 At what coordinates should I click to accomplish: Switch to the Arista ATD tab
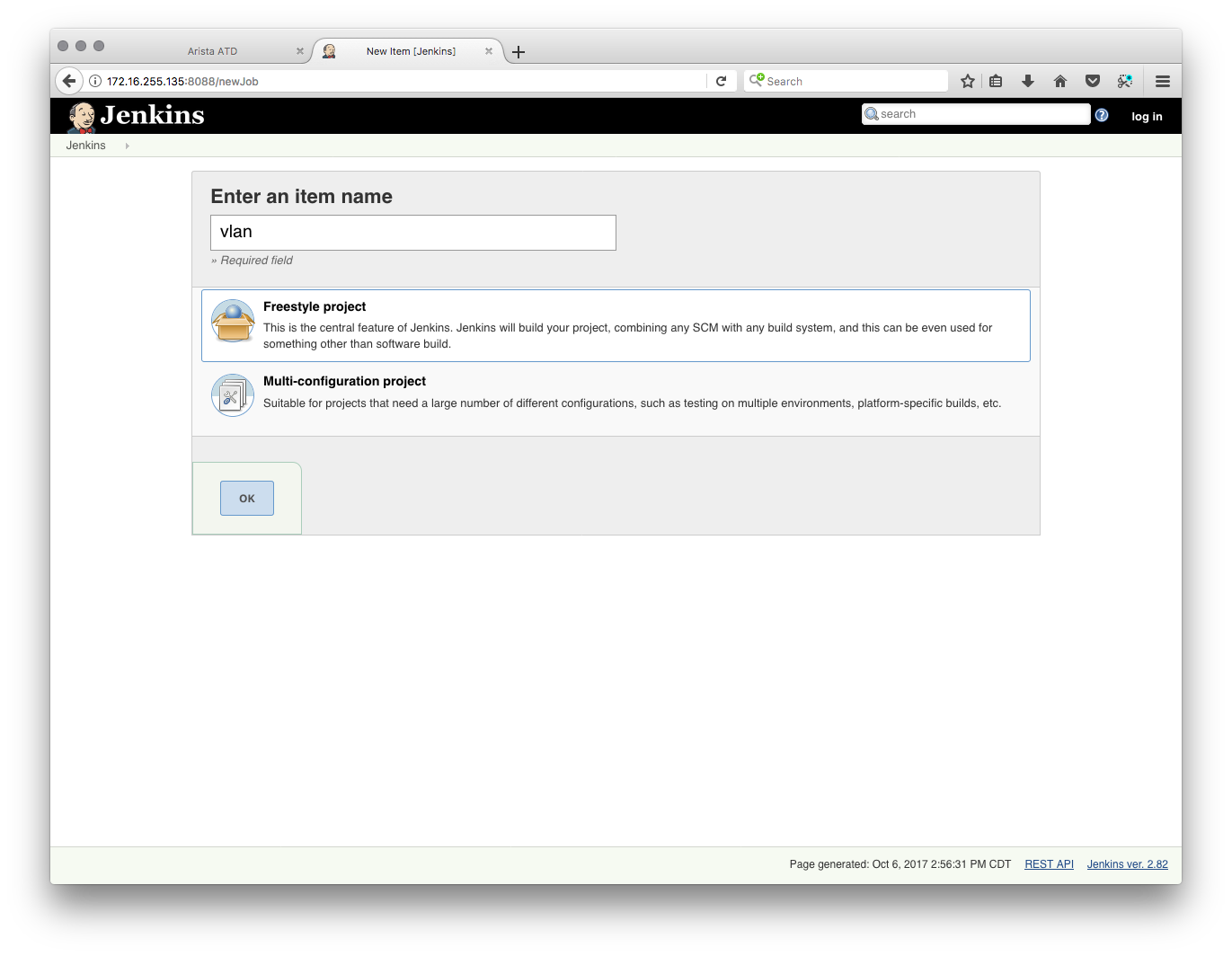tap(213, 51)
